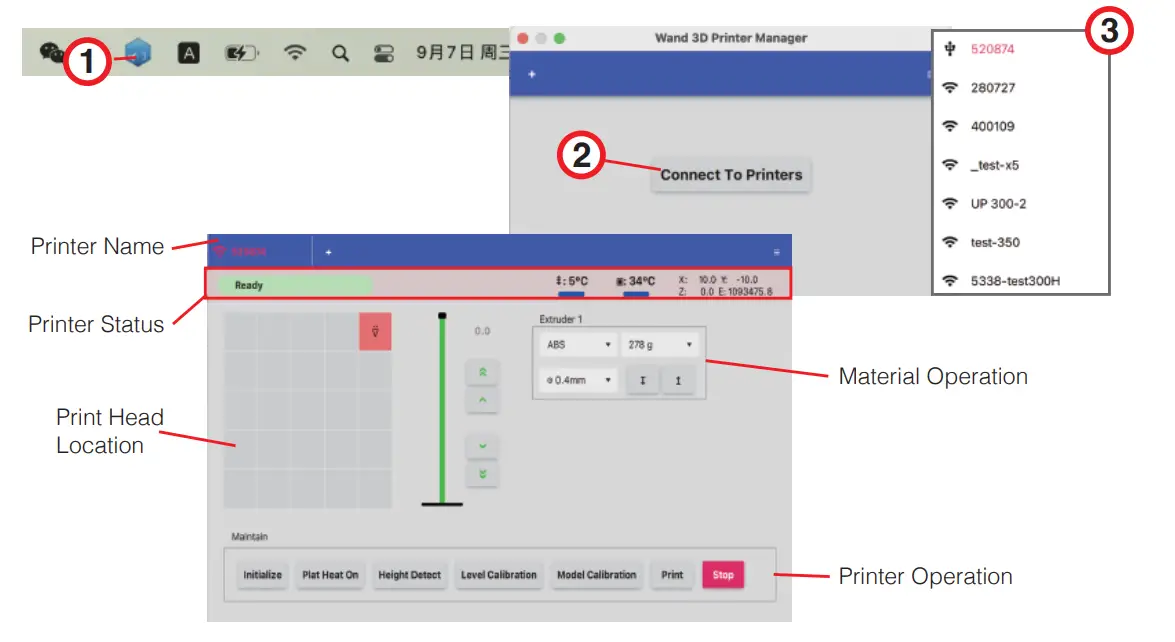Open the 0.4mm nozzle diameter dropdown
Screen dimensions: 1175x642
[577, 380]
